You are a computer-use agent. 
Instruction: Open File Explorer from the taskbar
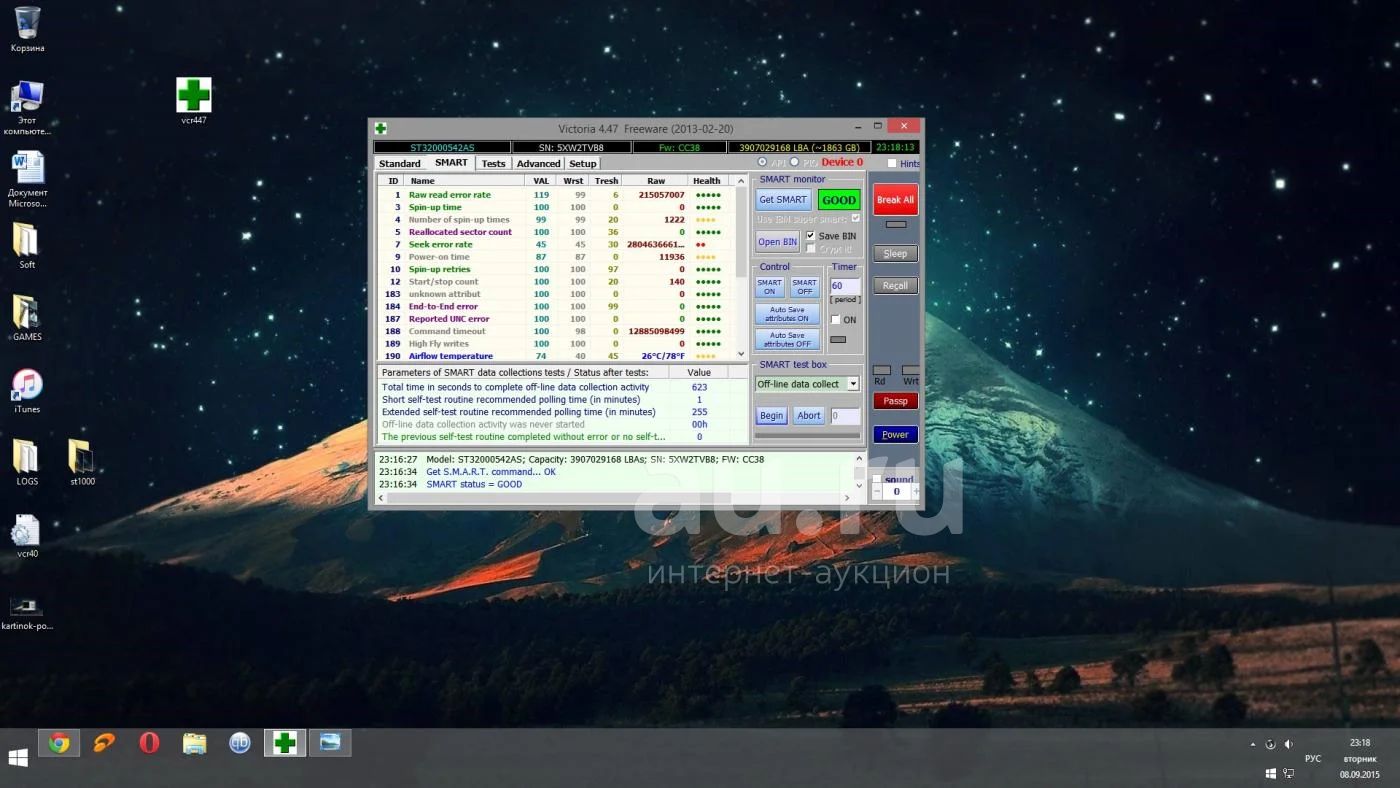click(194, 743)
